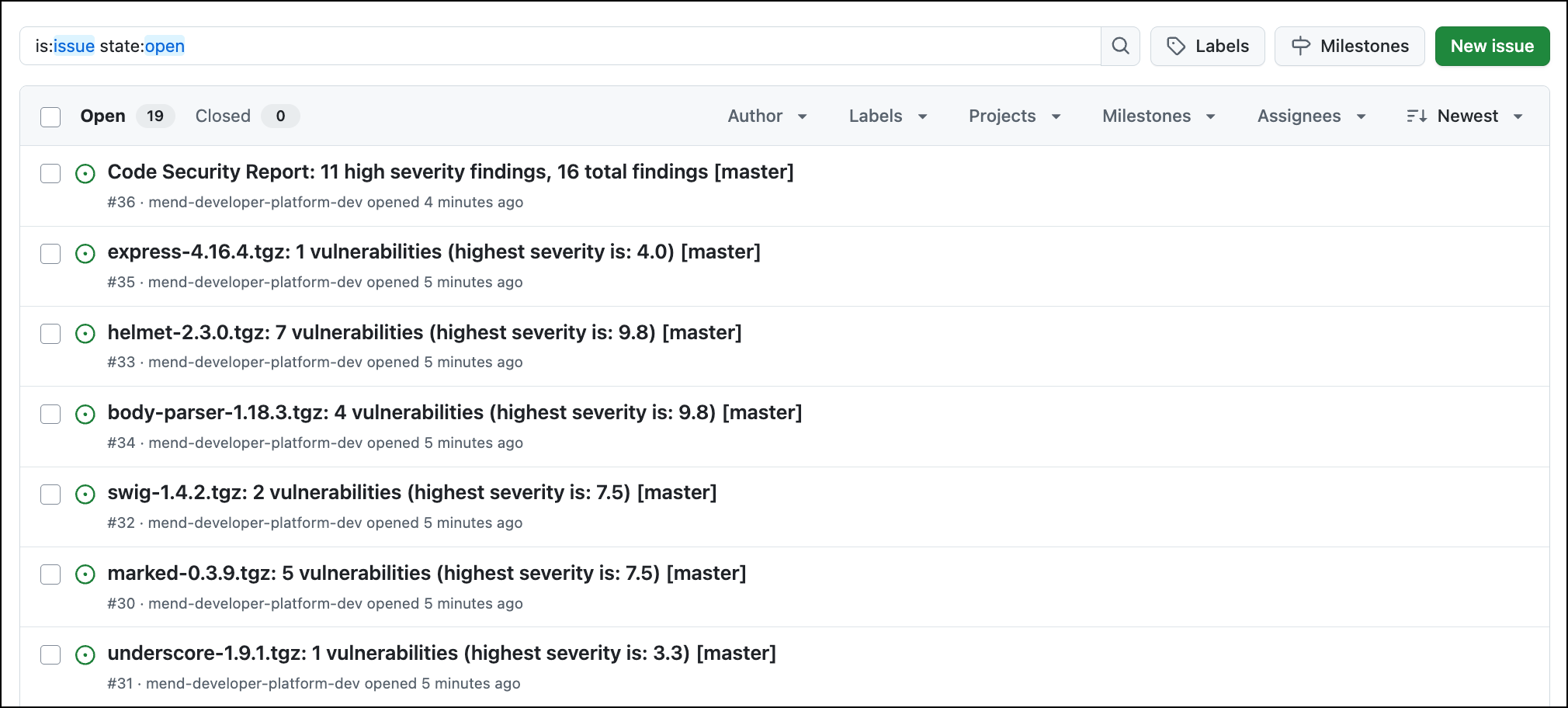Open the Assignees filter dropdown
Image resolution: width=1568 pixels, height=708 pixels.
tap(1311, 116)
